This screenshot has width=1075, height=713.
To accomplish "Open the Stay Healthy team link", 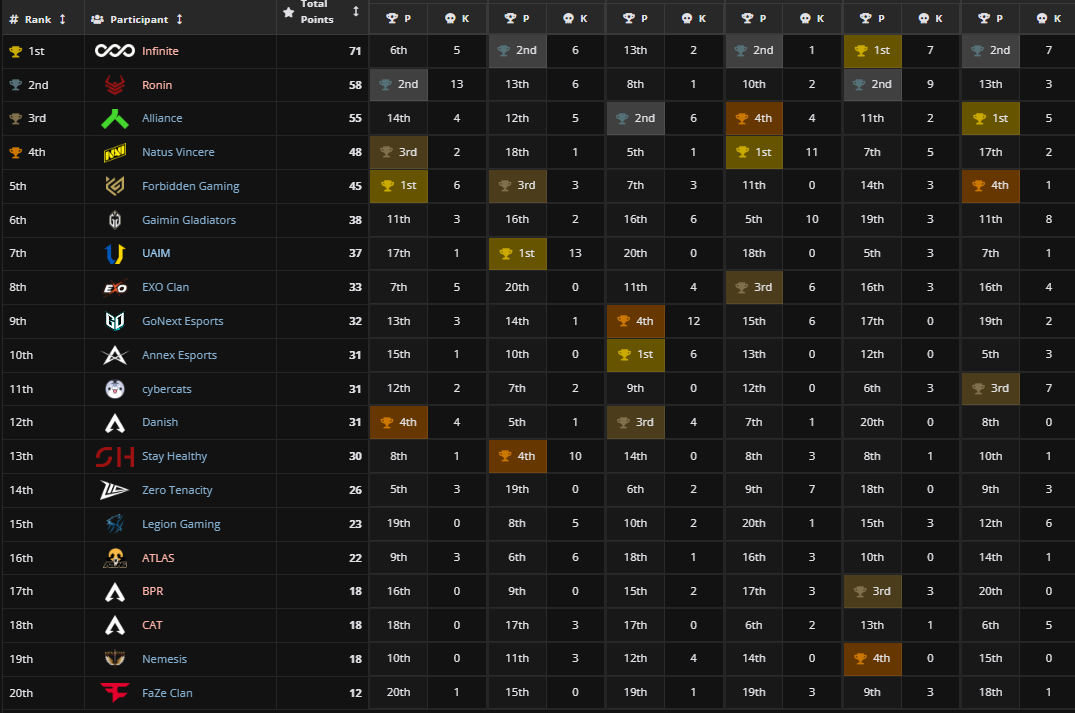I will pyautogui.click(x=174, y=456).
